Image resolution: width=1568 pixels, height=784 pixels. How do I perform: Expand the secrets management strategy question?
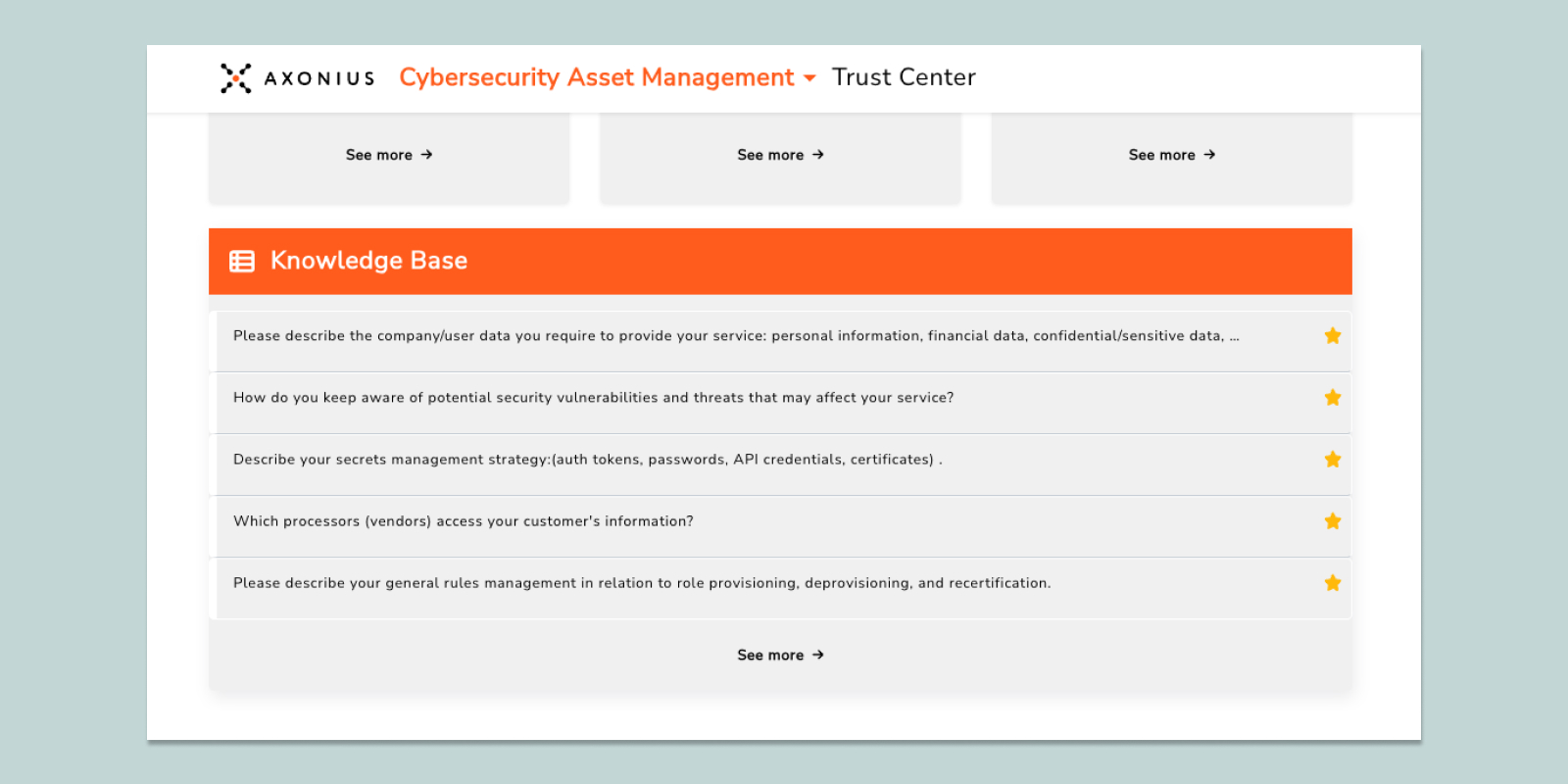click(x=587, y=460)
